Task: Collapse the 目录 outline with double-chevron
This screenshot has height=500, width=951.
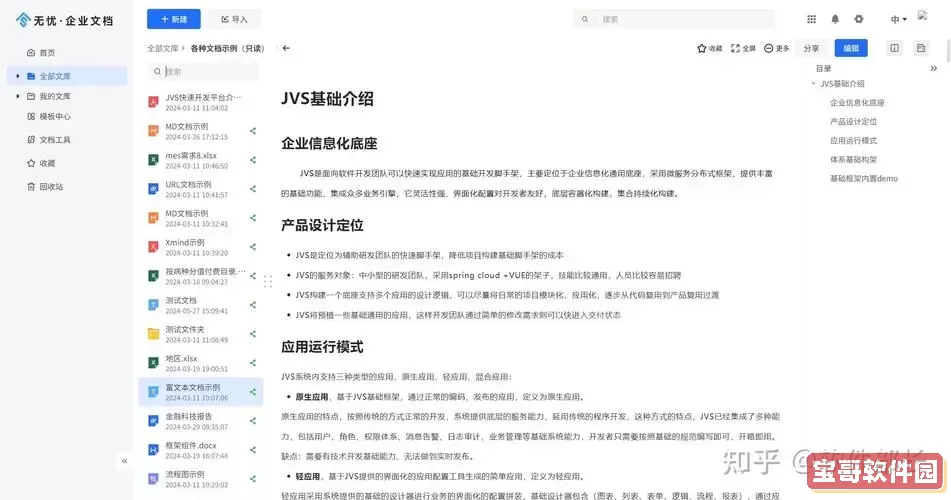Action: click(x=933, y=69)
